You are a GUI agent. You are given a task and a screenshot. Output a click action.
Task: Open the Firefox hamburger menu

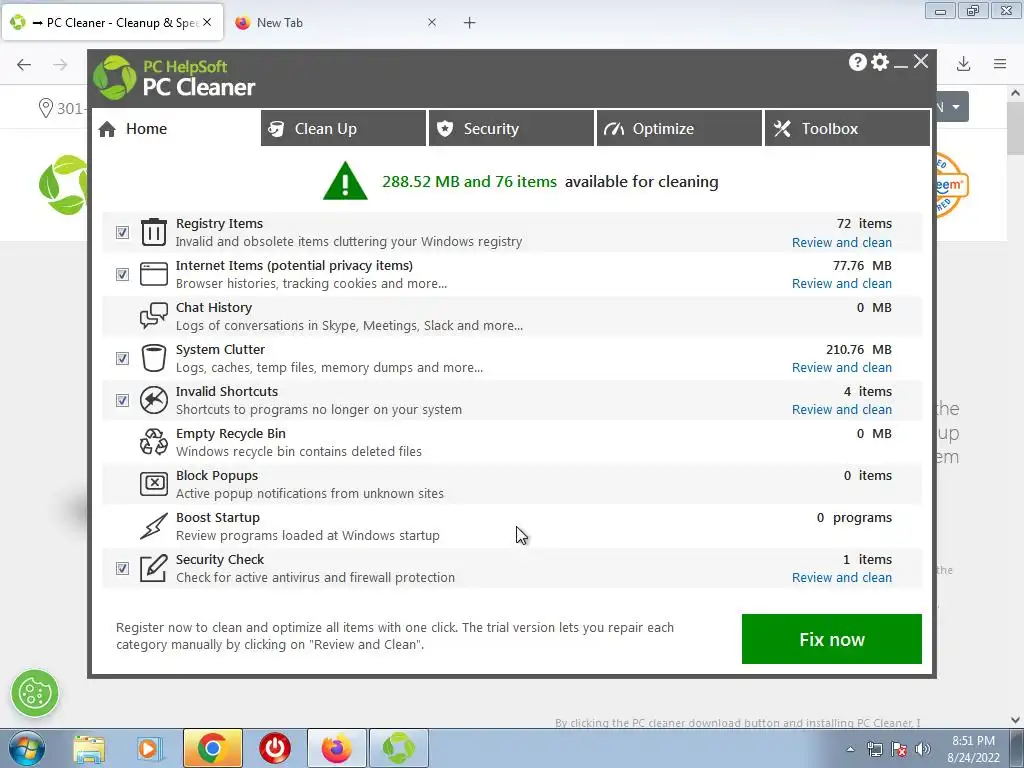1000,64
